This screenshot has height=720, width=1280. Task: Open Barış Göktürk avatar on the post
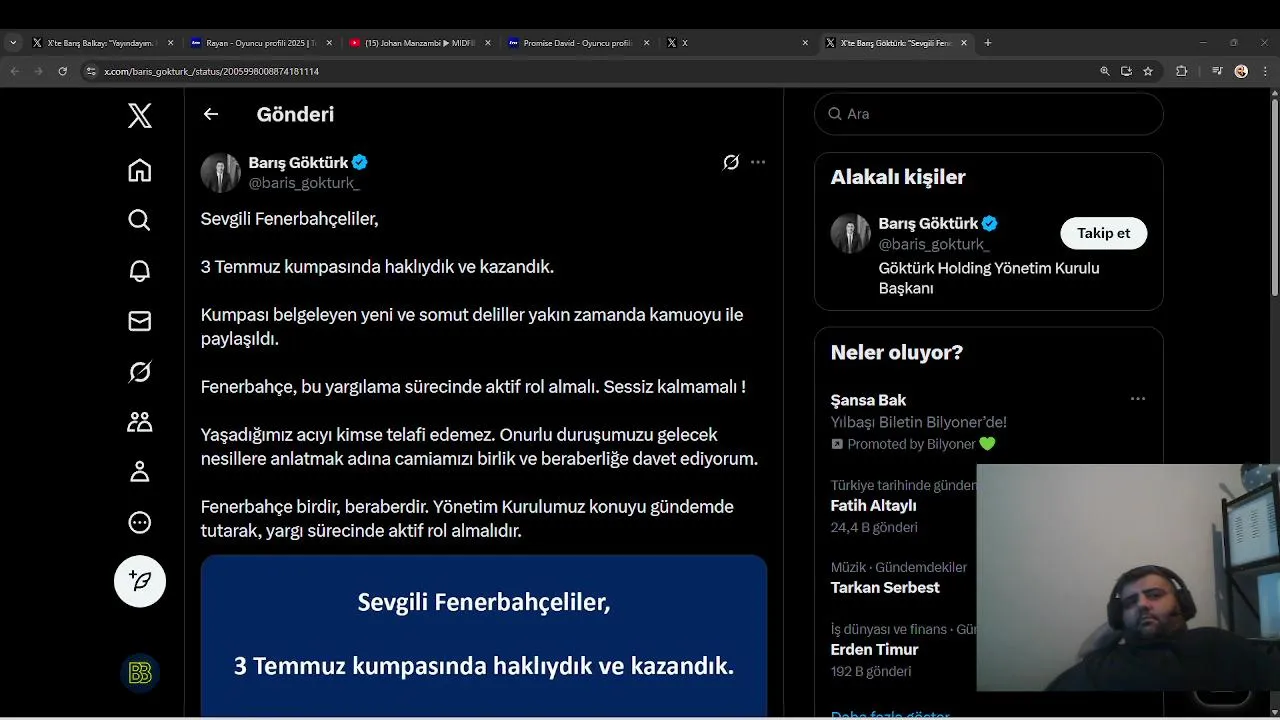pos(221,172)
